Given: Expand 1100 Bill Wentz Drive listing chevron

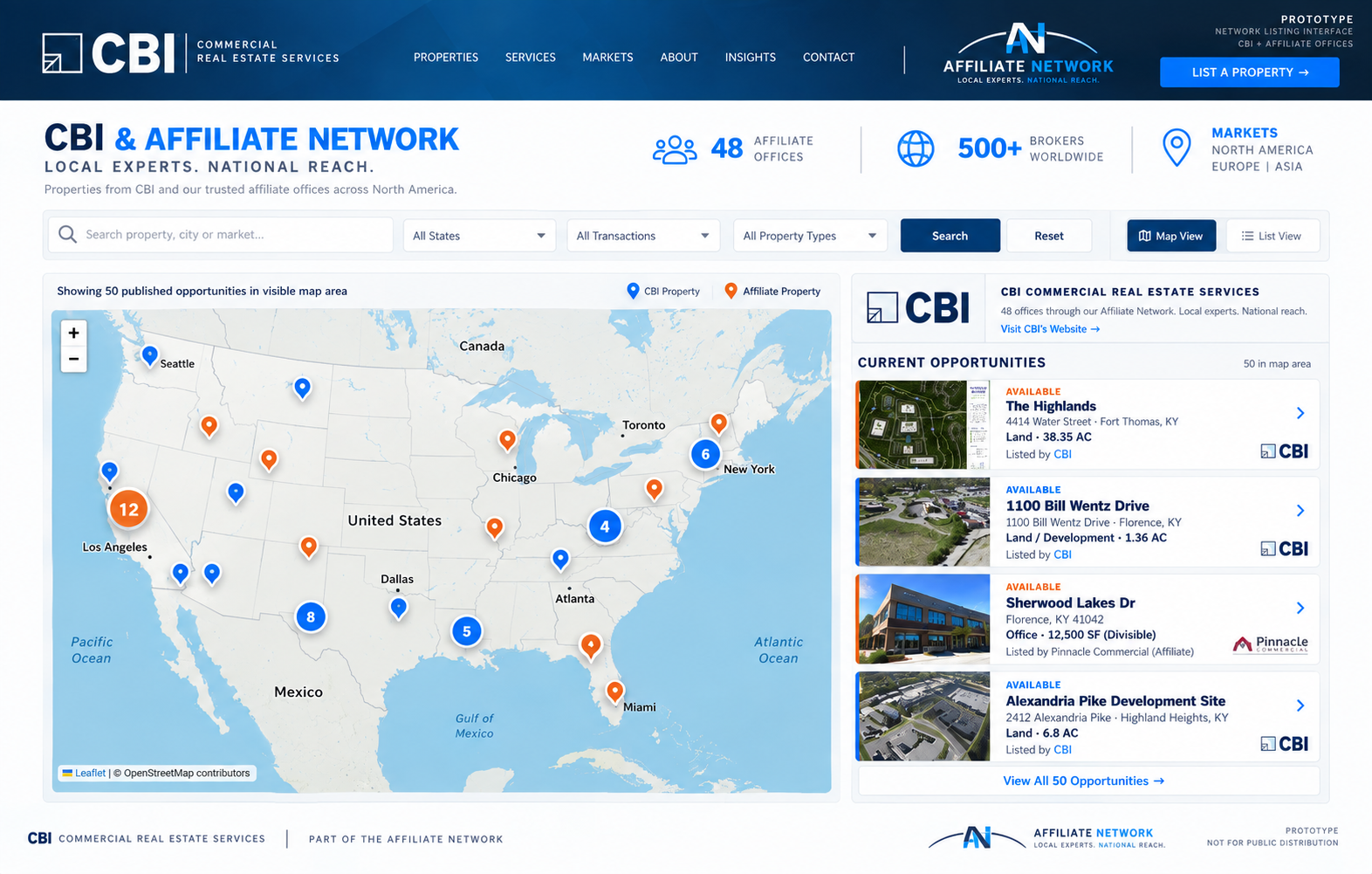Looking at the screenshot, I should pos(1300,511).
